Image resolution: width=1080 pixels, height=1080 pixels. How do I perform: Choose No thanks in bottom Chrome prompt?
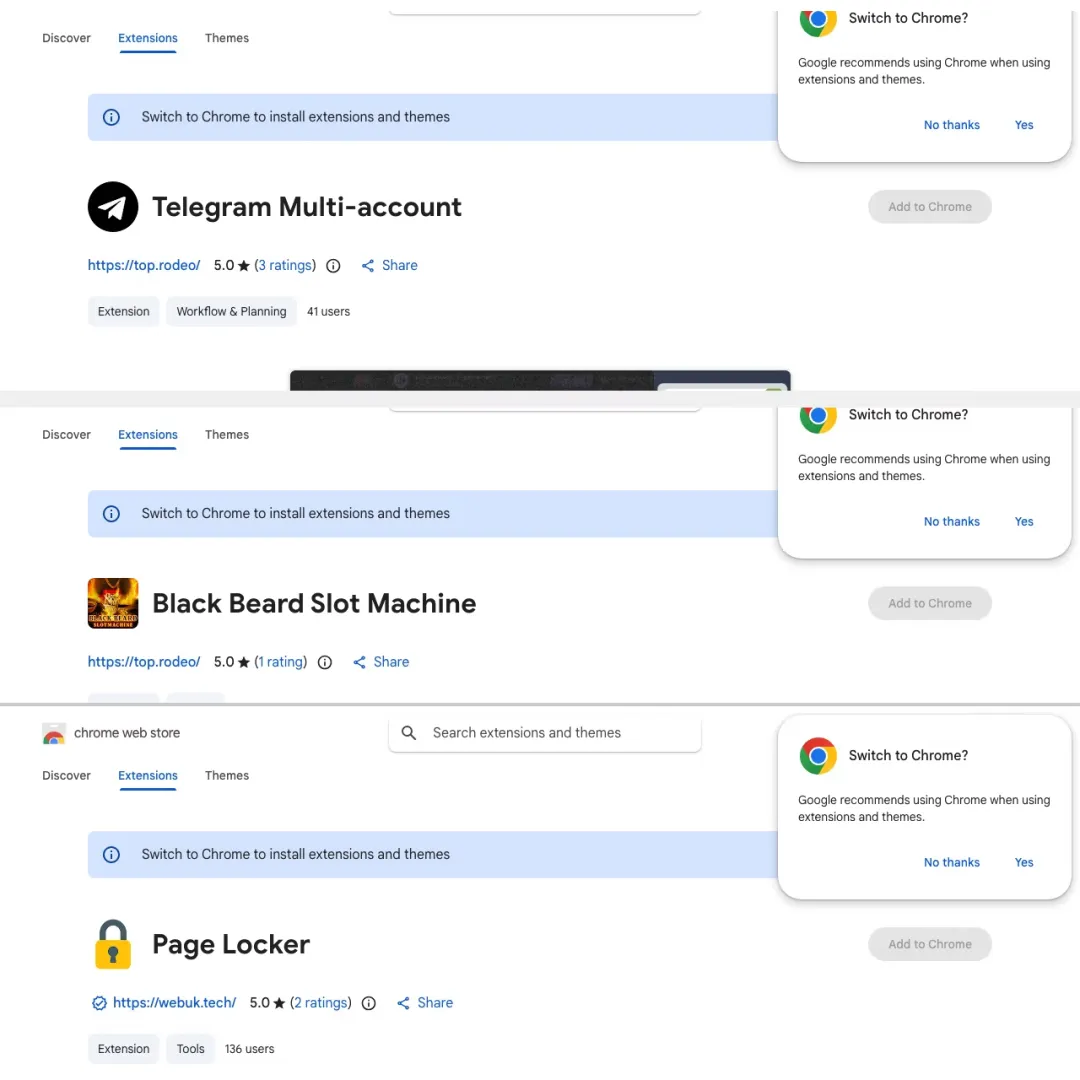click(x=951, y=862)
